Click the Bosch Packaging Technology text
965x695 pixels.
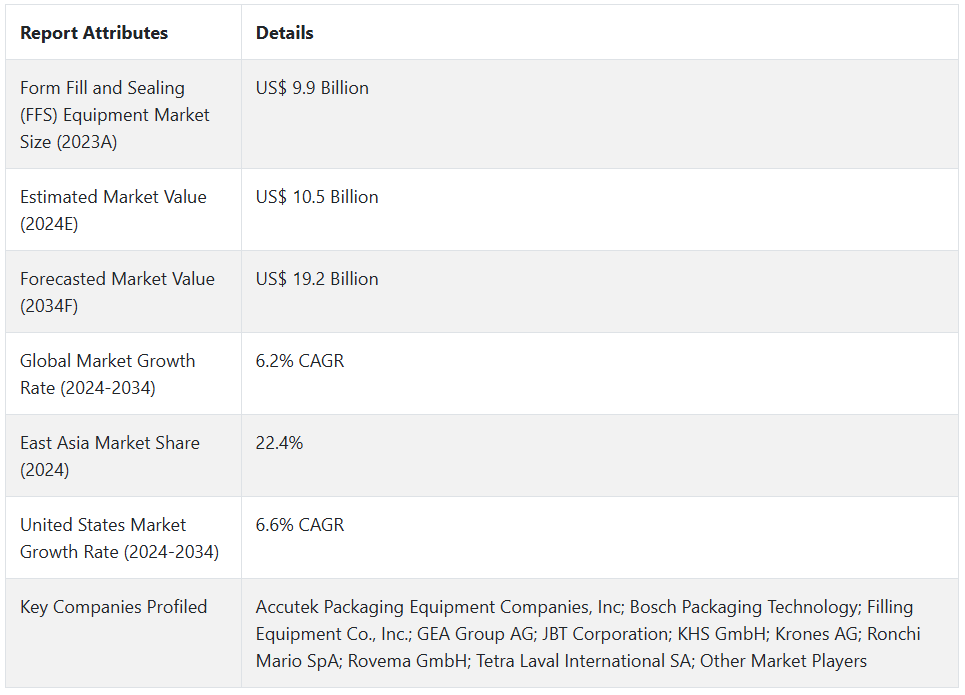tap(743, 607)
